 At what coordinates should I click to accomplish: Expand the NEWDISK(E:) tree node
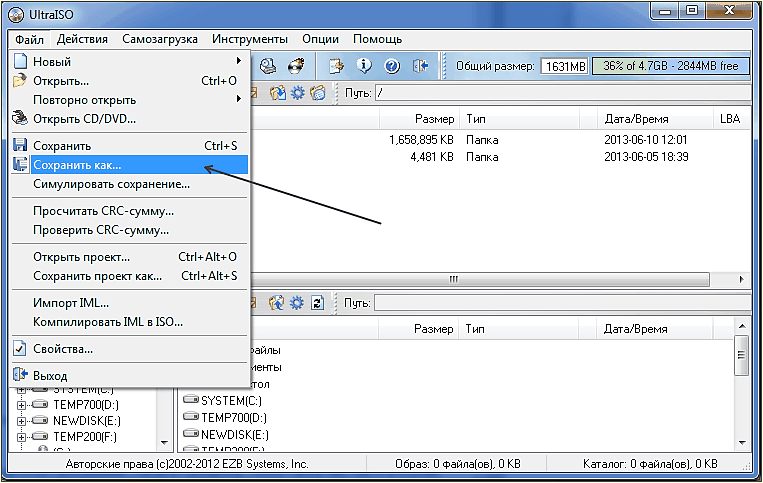(x=21, y=421)
